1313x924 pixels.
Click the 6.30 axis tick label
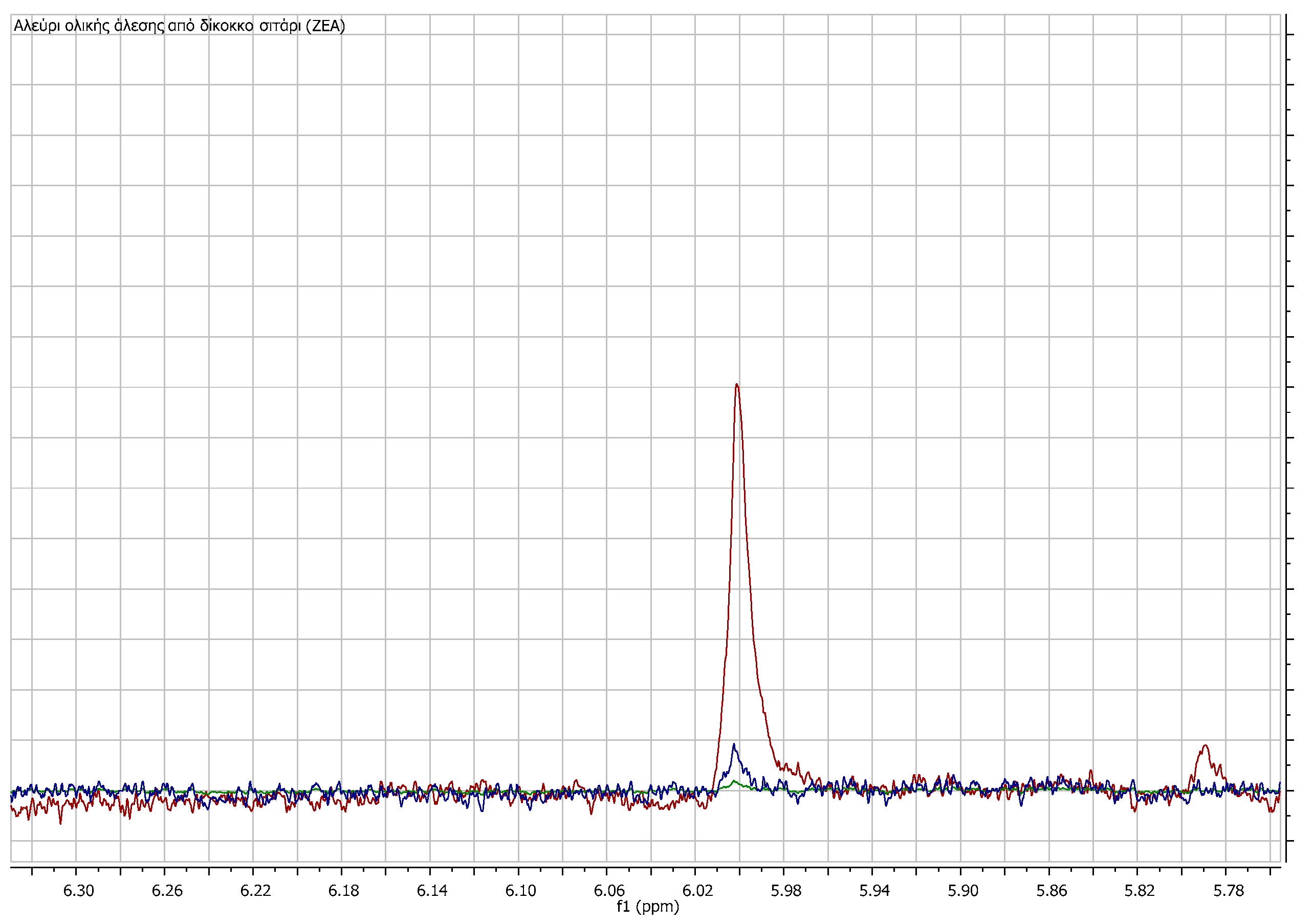(x=79, y=891)
